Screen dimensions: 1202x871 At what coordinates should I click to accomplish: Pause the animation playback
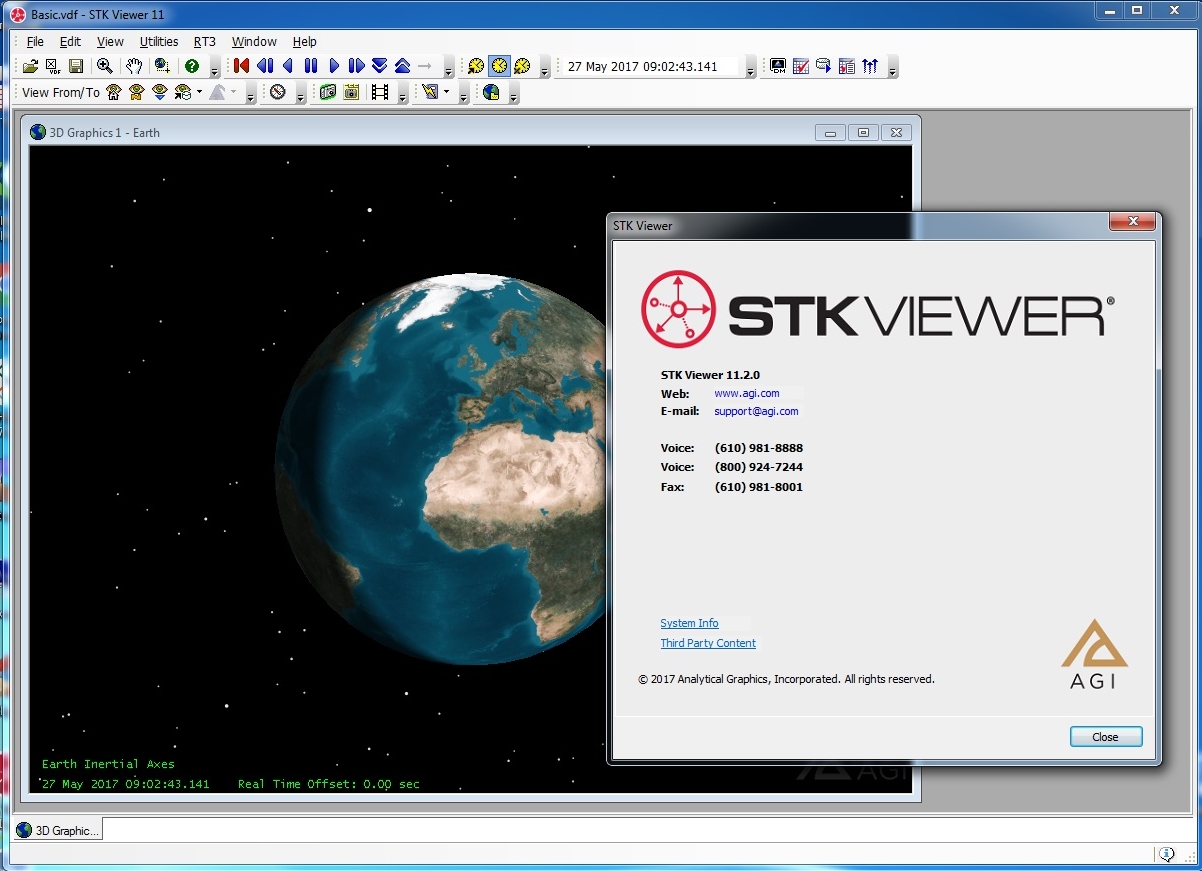point(311,66)
